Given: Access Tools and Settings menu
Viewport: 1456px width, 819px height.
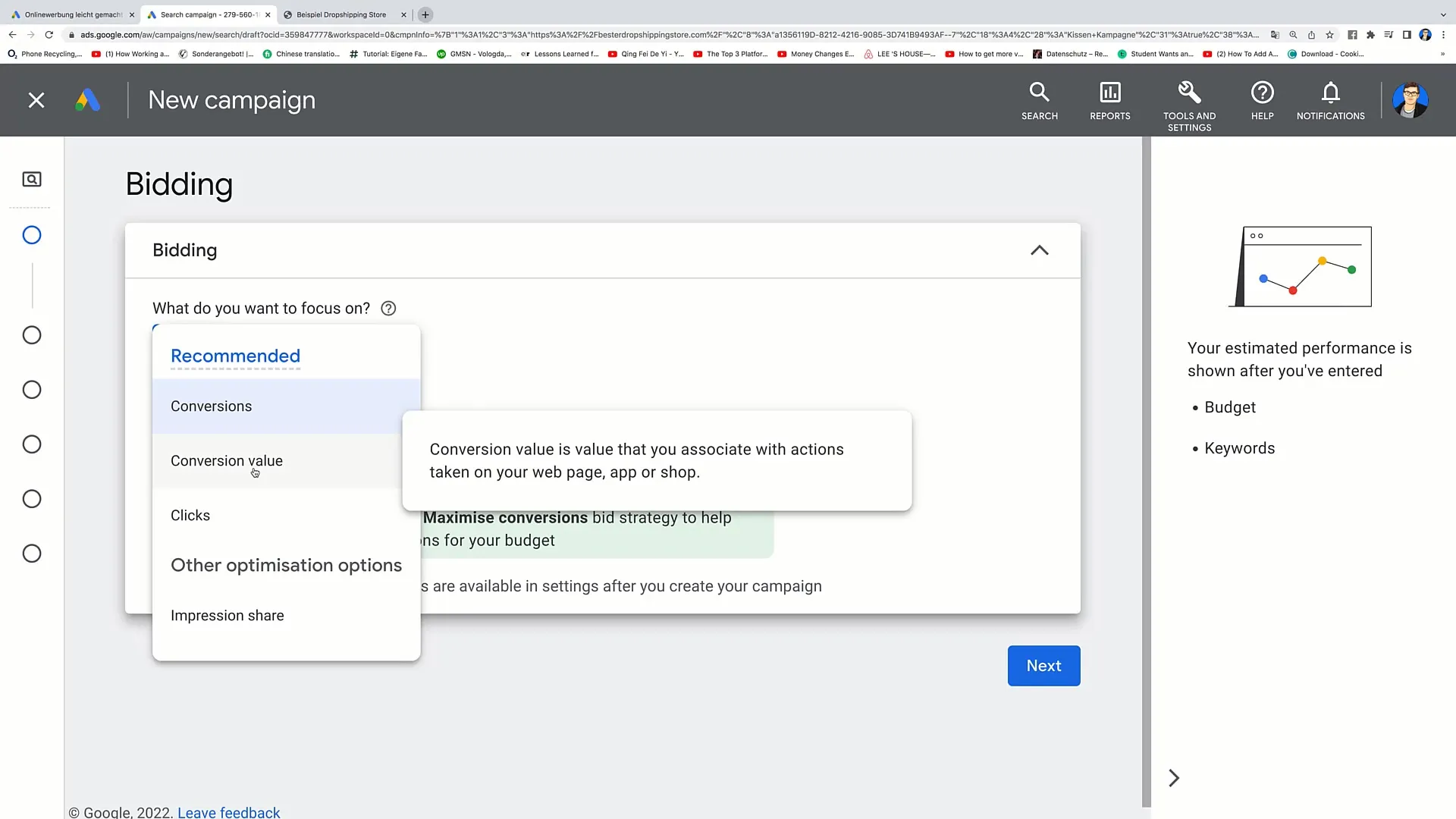Looking at the screenshot, I should click(1189, 100).
